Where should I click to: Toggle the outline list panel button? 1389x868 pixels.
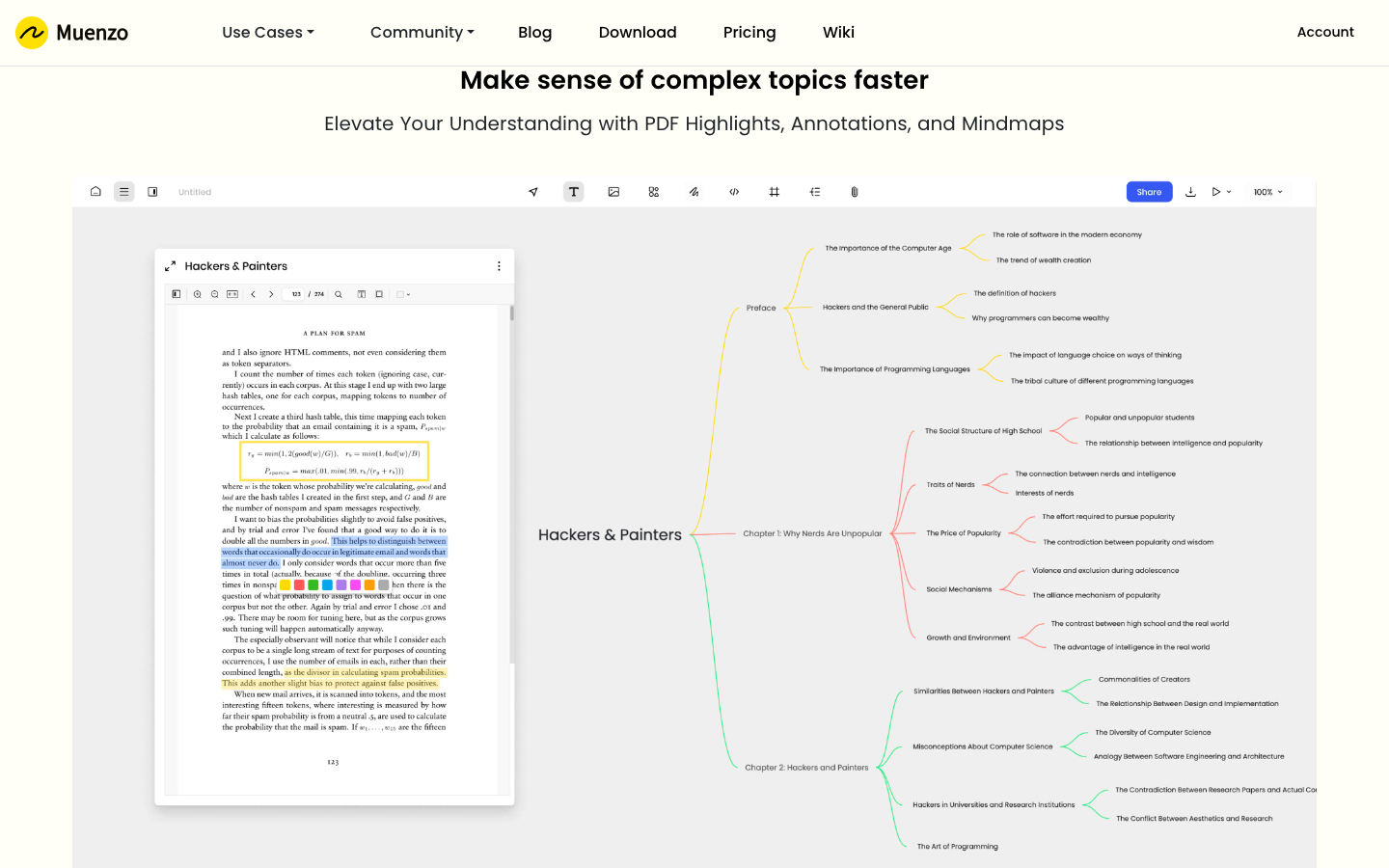(x=124, y=192)
